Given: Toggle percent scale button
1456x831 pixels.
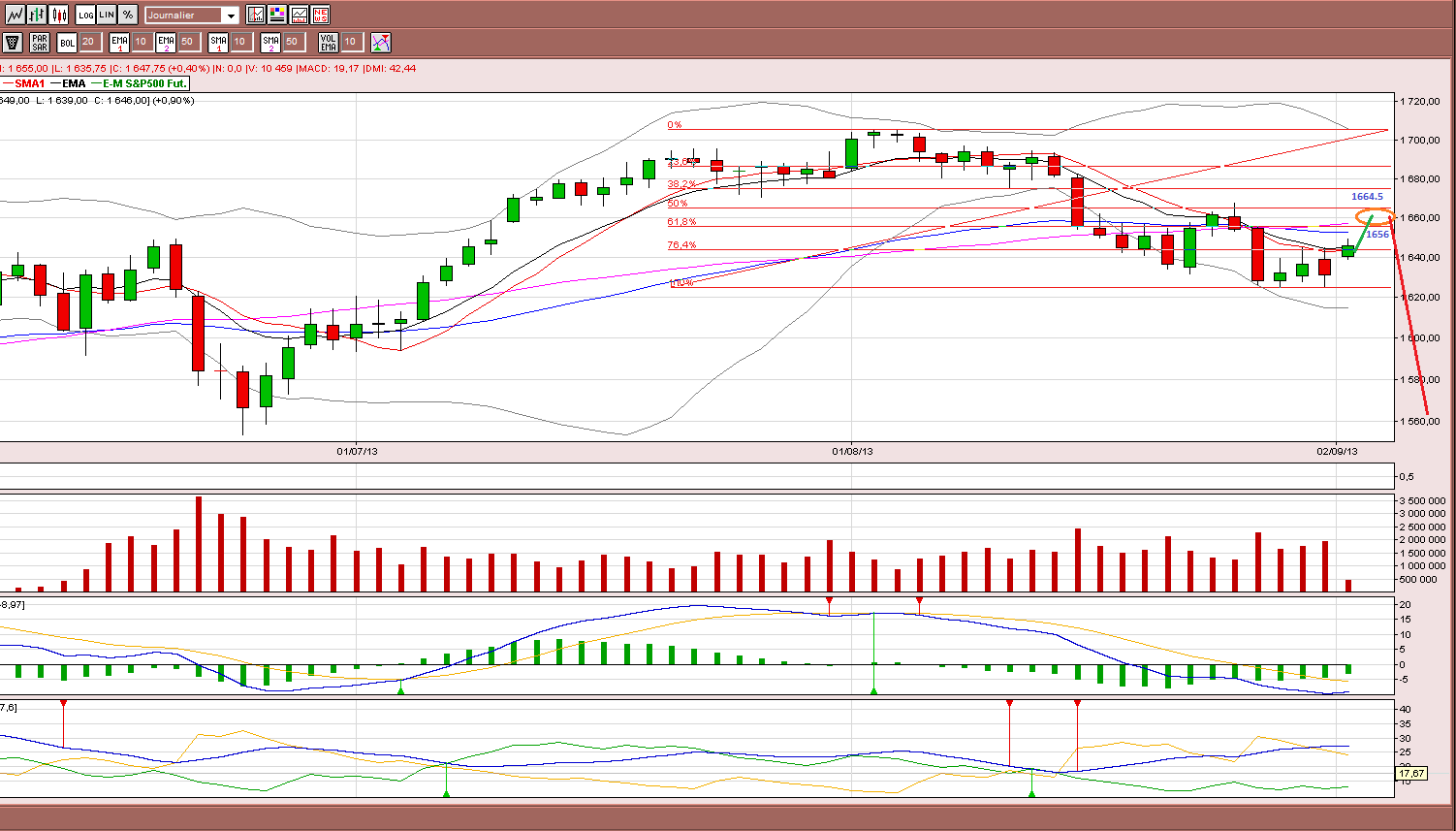Looking at the screenshot, I should pyautogui.click(x=128, y=15).
